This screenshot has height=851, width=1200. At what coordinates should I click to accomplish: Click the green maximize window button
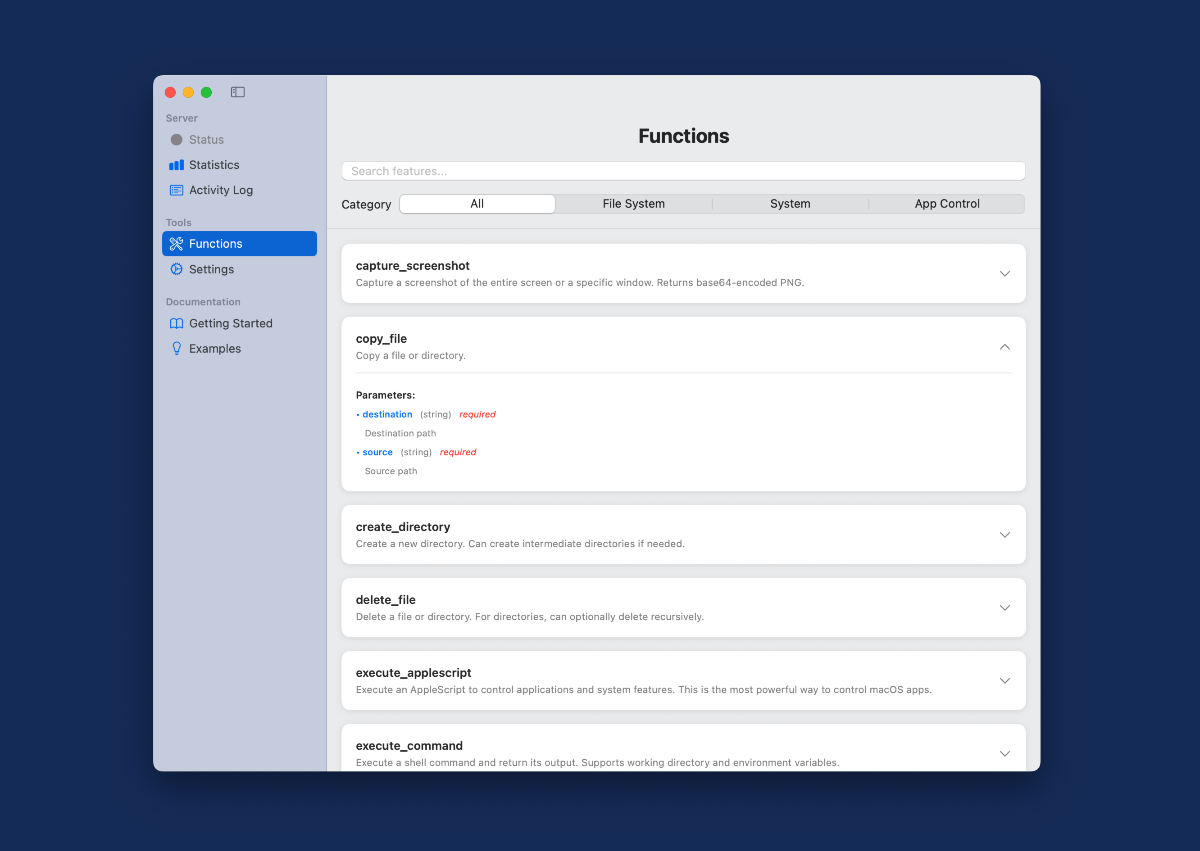coord(206,92)
